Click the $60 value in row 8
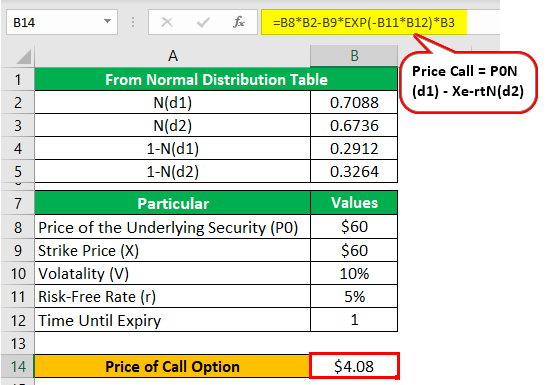 [x=354, y=227]
